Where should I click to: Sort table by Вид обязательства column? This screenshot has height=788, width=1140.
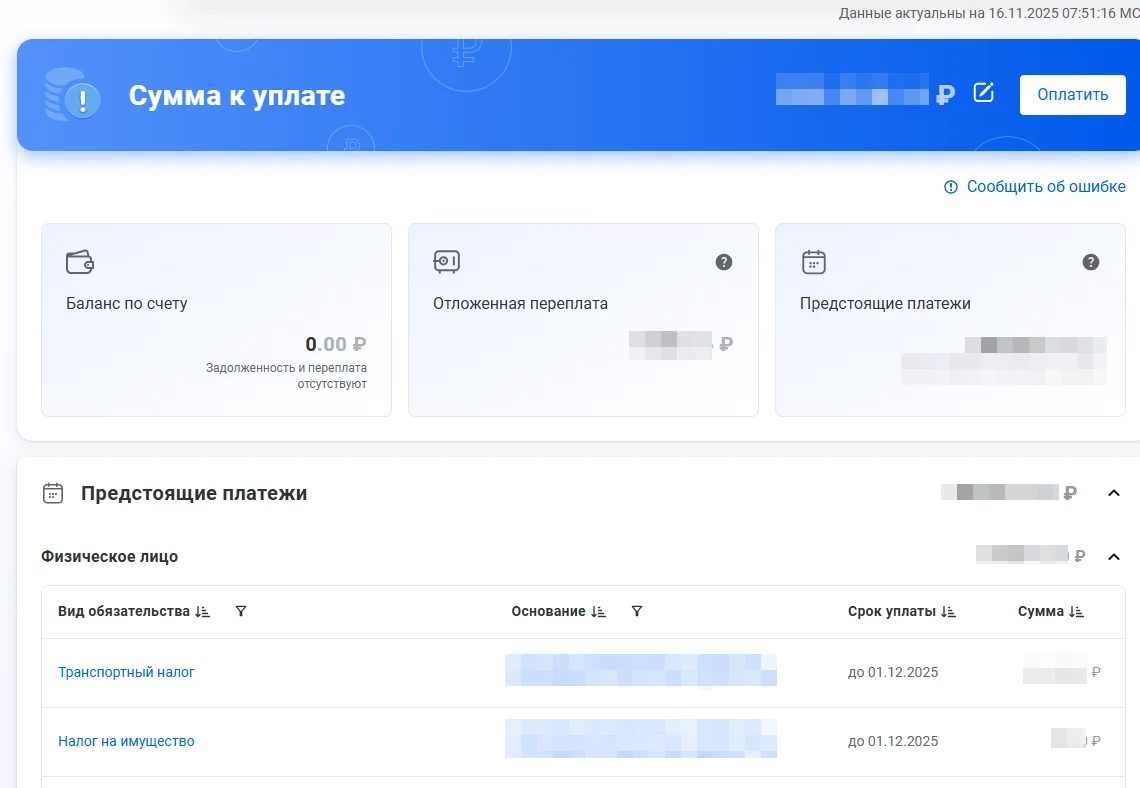click(x=203, y=612)
